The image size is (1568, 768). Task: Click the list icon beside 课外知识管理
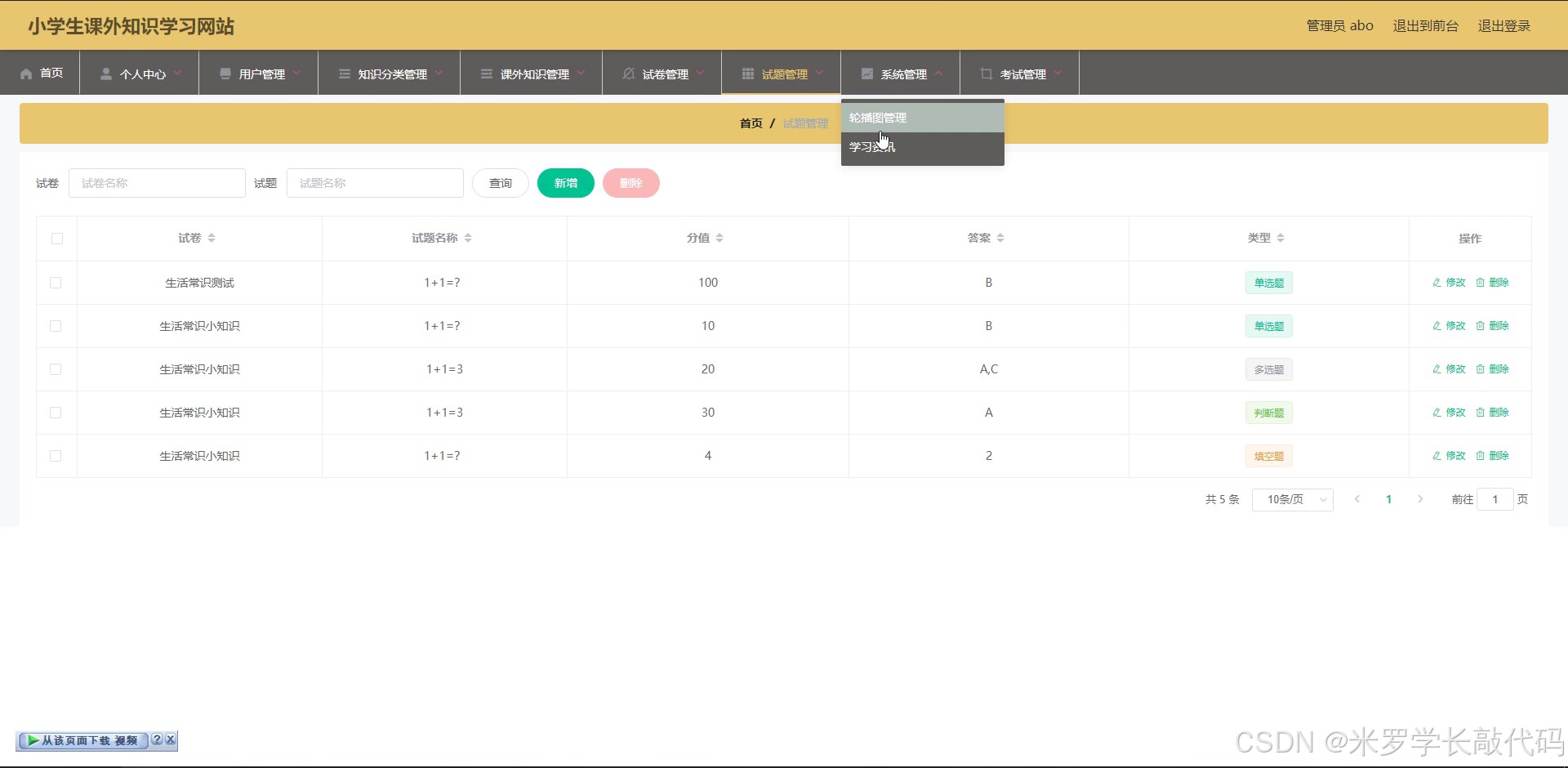pos(487,74)
